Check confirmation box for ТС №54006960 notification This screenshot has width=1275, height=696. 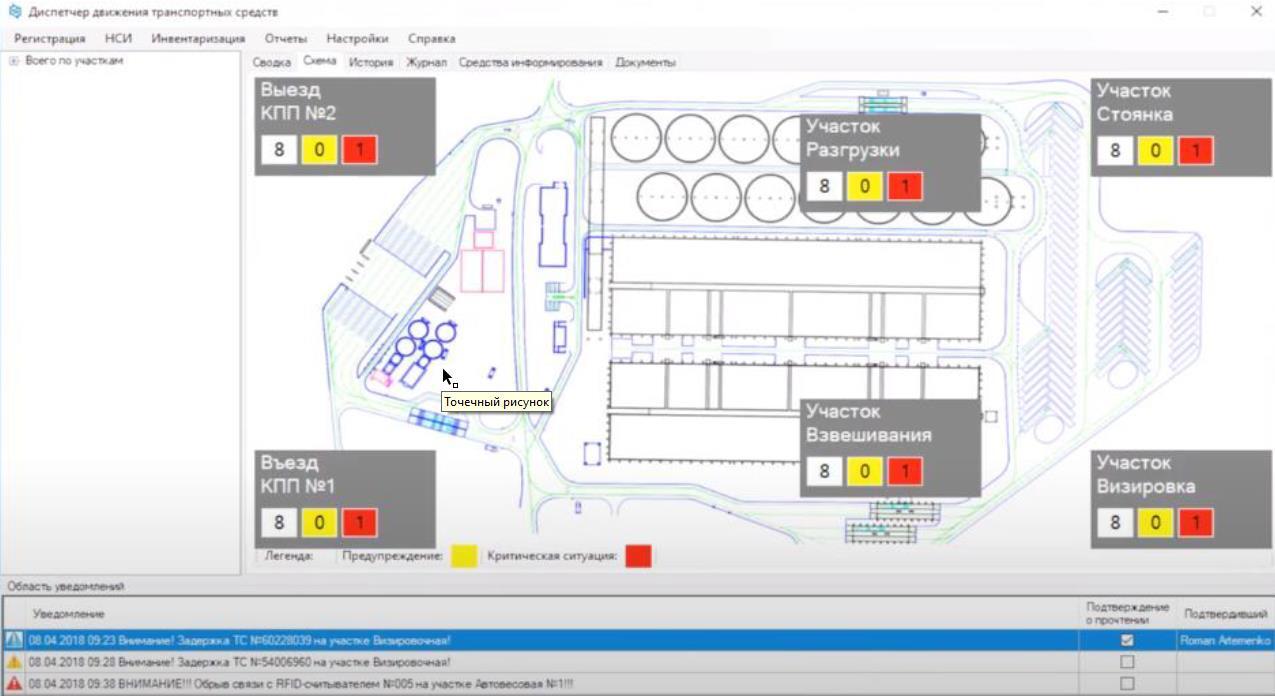pos(1127,662)
